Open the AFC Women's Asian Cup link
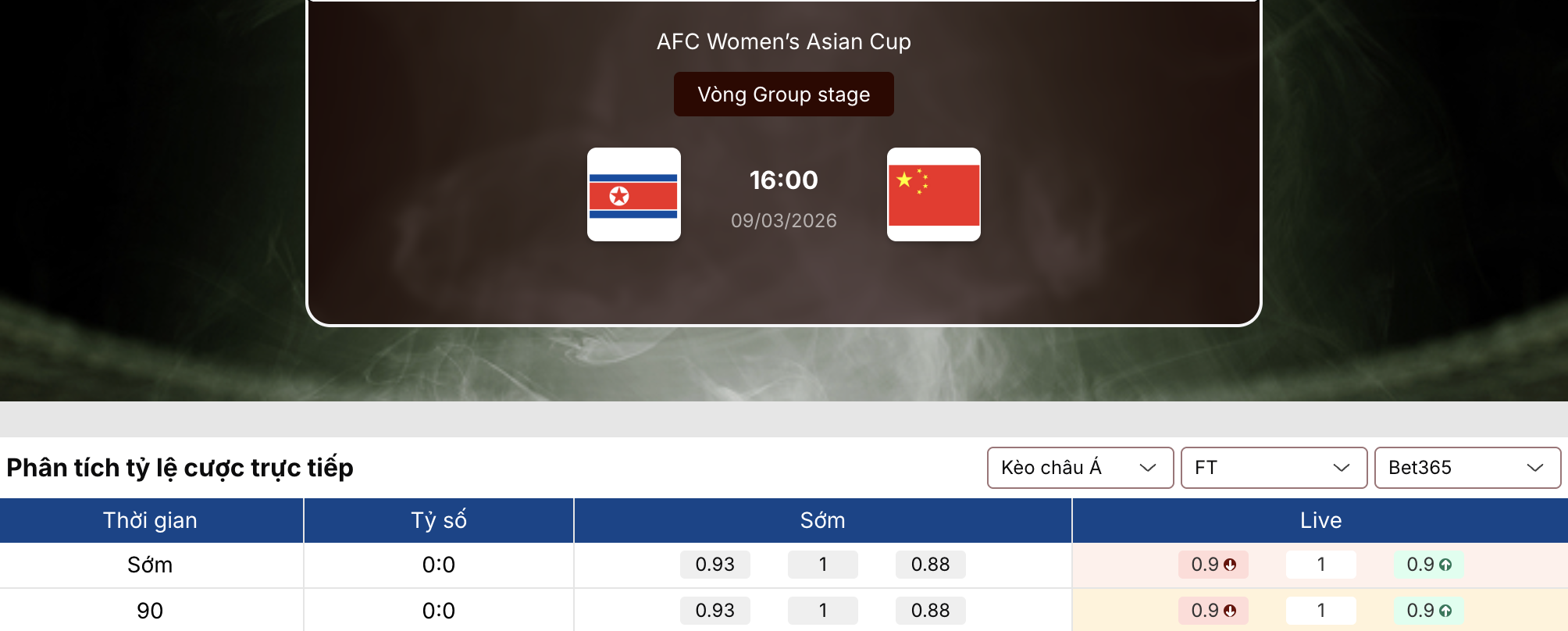This screenshot has width=1568, height=631. pos(783,41)
